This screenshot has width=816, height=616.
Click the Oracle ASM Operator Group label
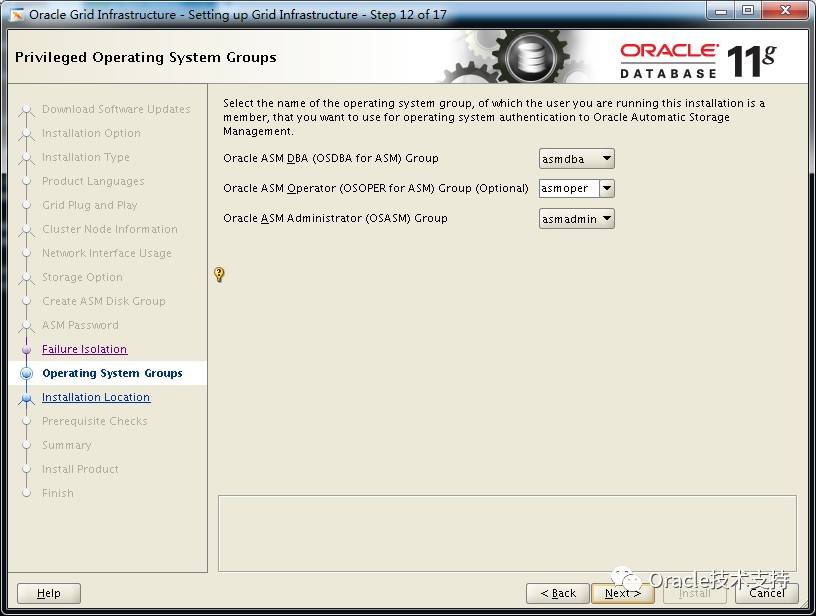[x=376, y=188]
